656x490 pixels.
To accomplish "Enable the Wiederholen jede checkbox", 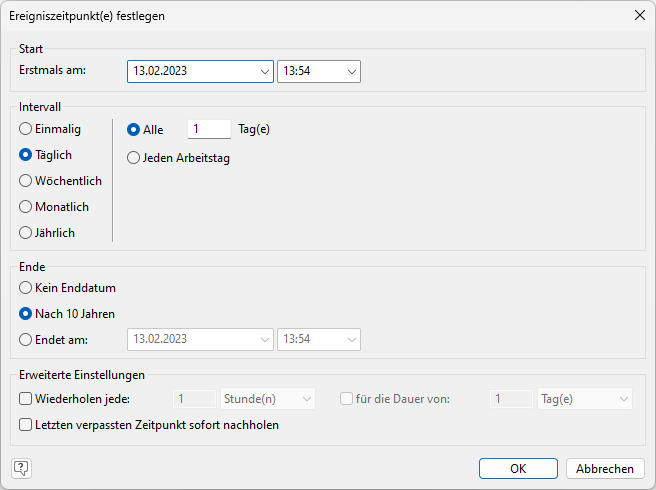I will click(26, 399).
